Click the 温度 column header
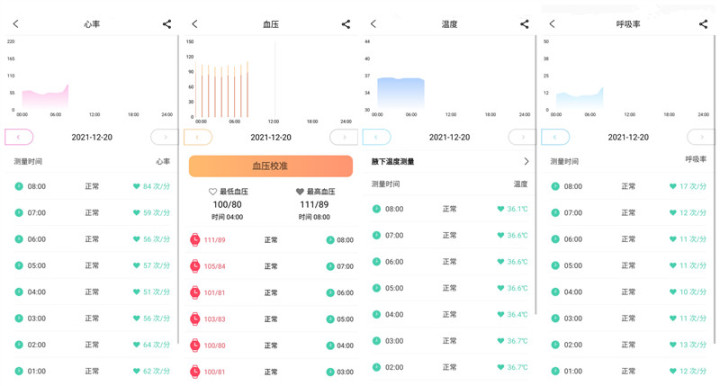 (521, 184)
